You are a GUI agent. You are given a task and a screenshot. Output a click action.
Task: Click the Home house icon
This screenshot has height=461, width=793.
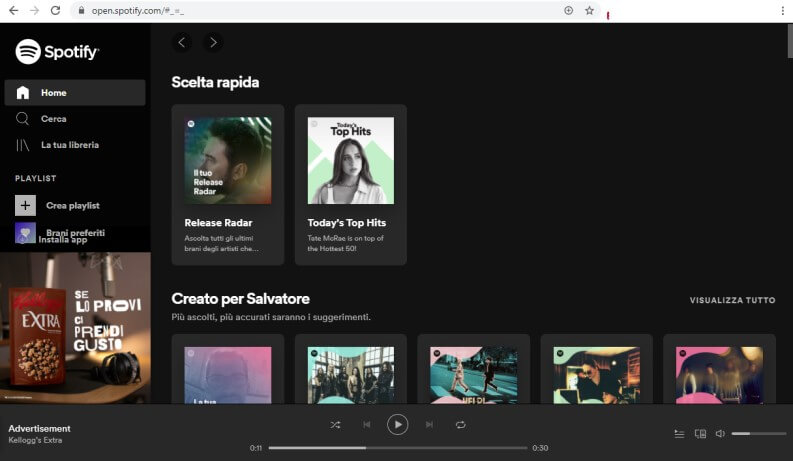(x=22, y=93)
